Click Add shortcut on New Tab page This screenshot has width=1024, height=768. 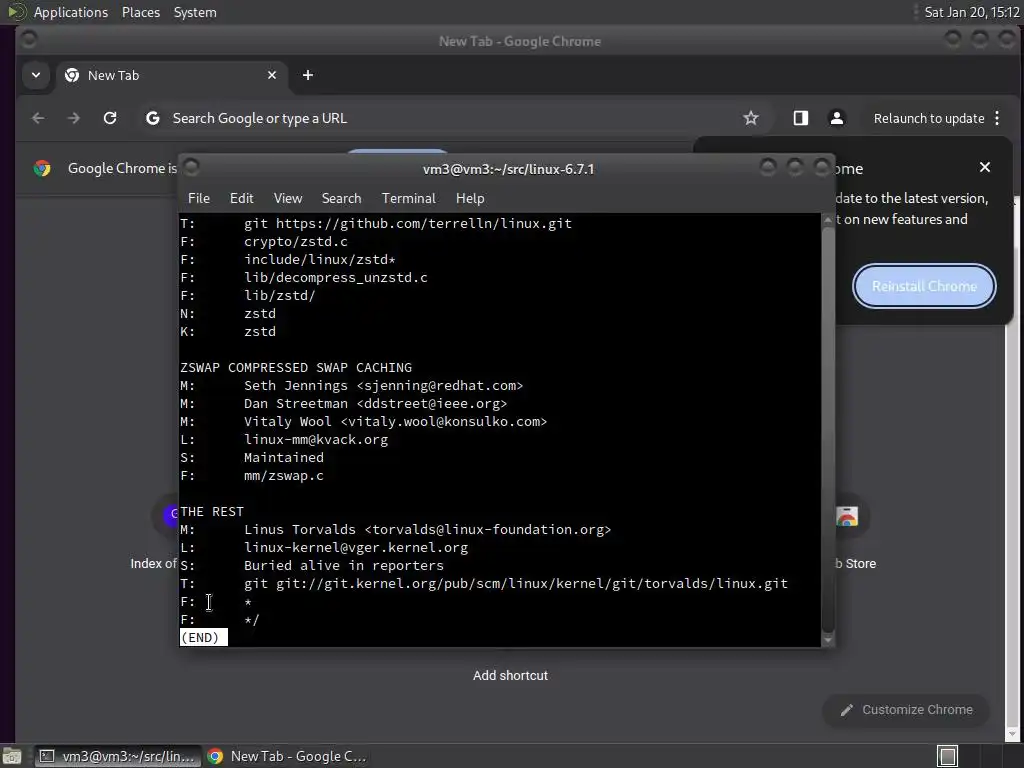510,675
